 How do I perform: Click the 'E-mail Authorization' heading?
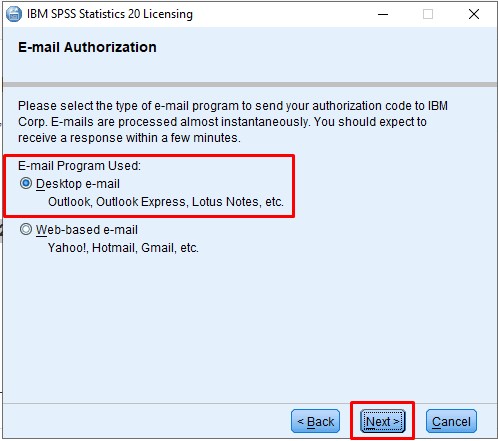[x=87, y=47]
